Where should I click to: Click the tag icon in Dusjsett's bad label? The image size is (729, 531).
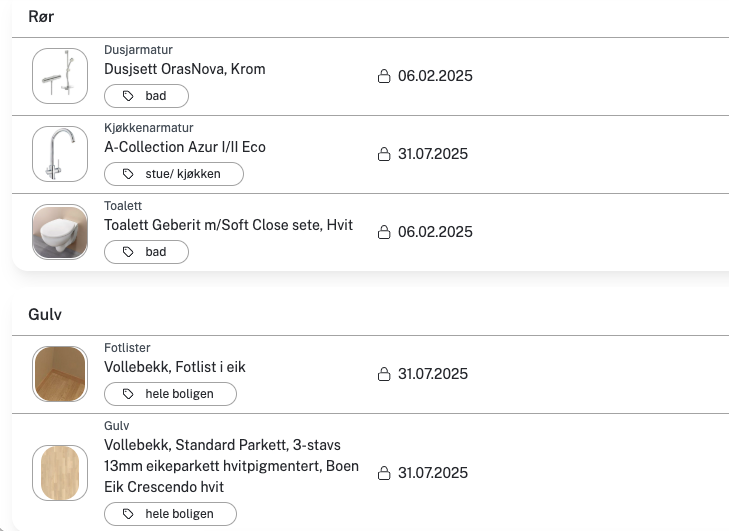pos(128,96)
